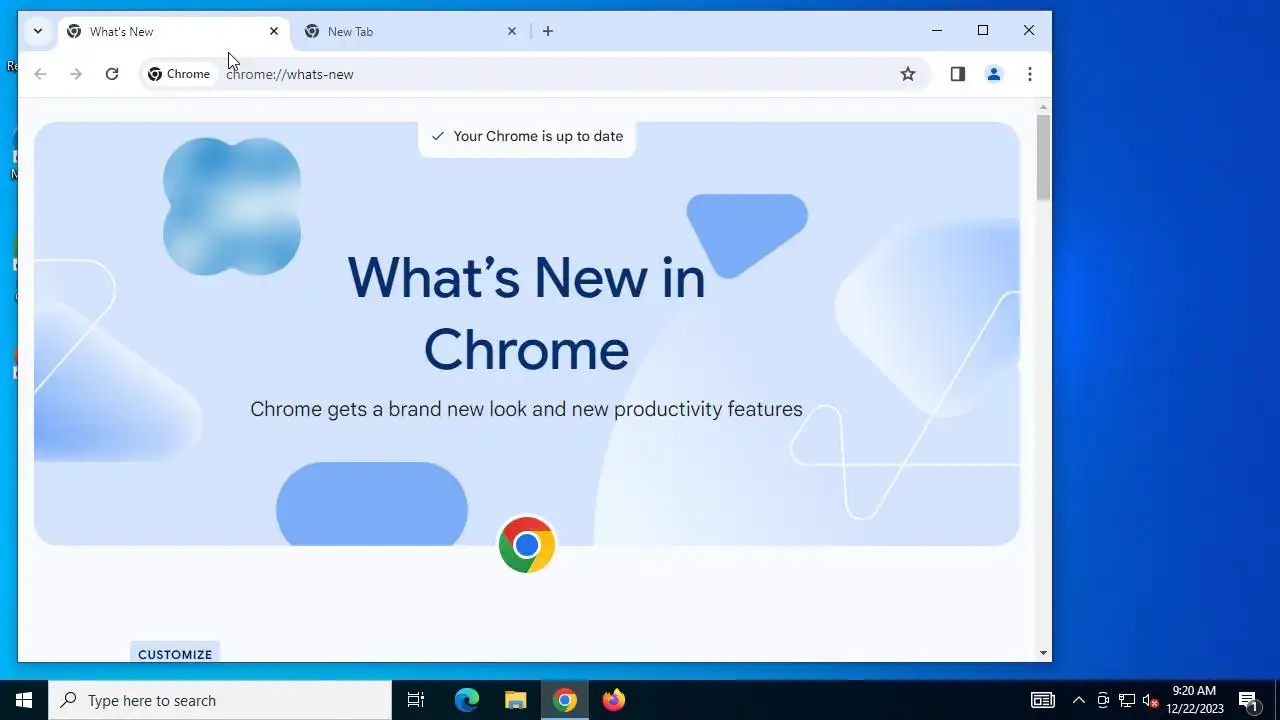Screen dimensions: 1280x720
Task: Click the muted volume tray icon
Action: point(1151,700)
